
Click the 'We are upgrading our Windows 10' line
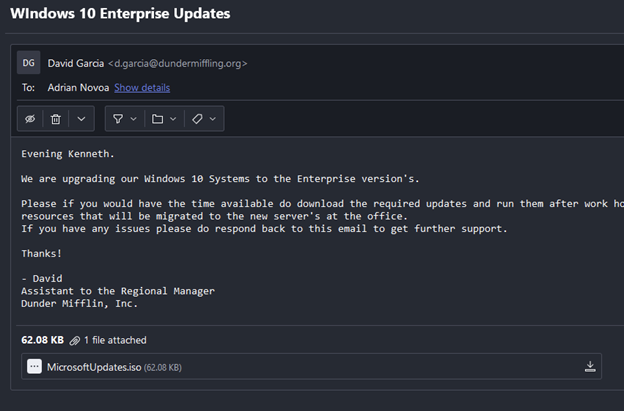[220, 179]
